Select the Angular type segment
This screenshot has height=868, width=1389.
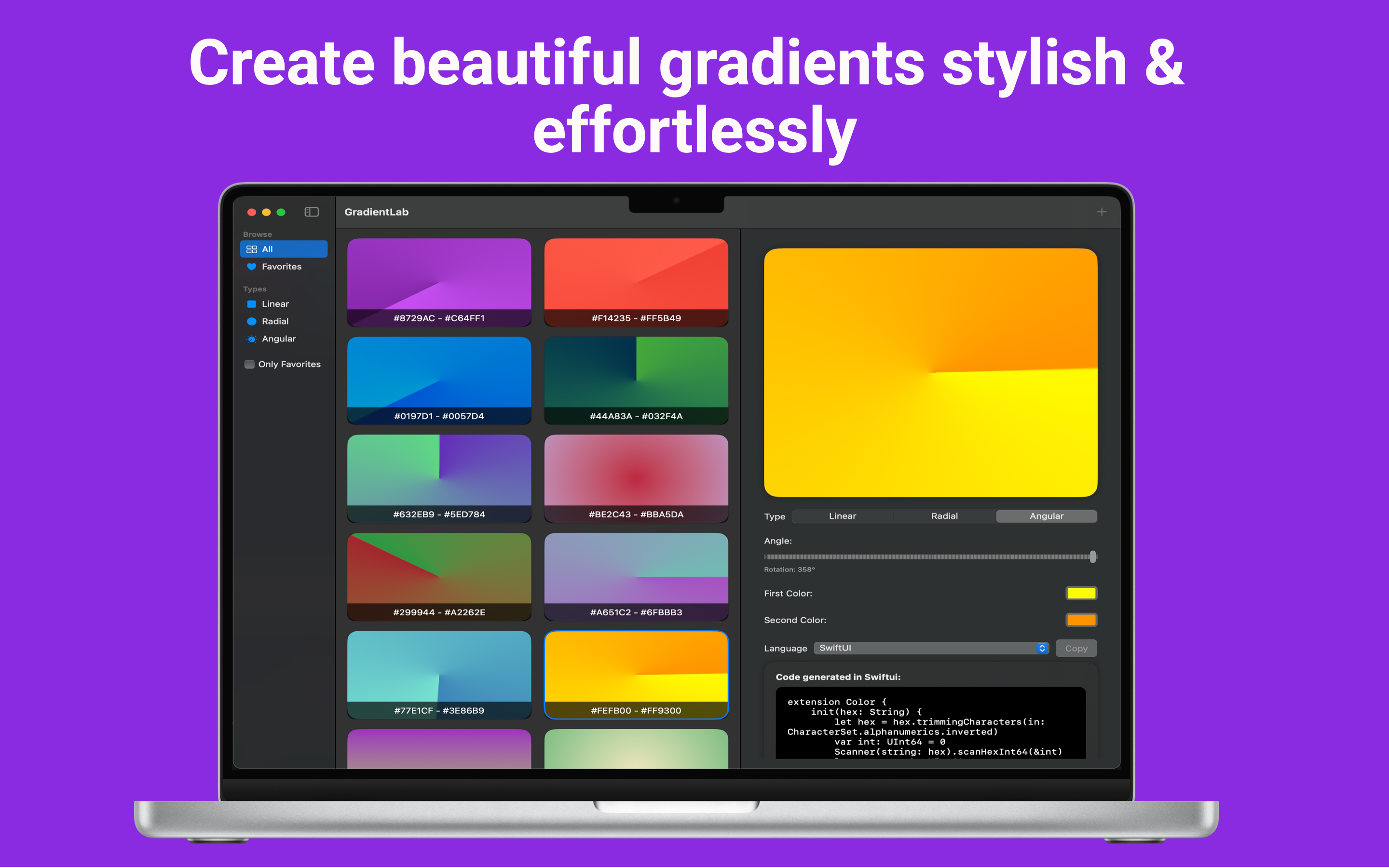tap(1047, 515)
